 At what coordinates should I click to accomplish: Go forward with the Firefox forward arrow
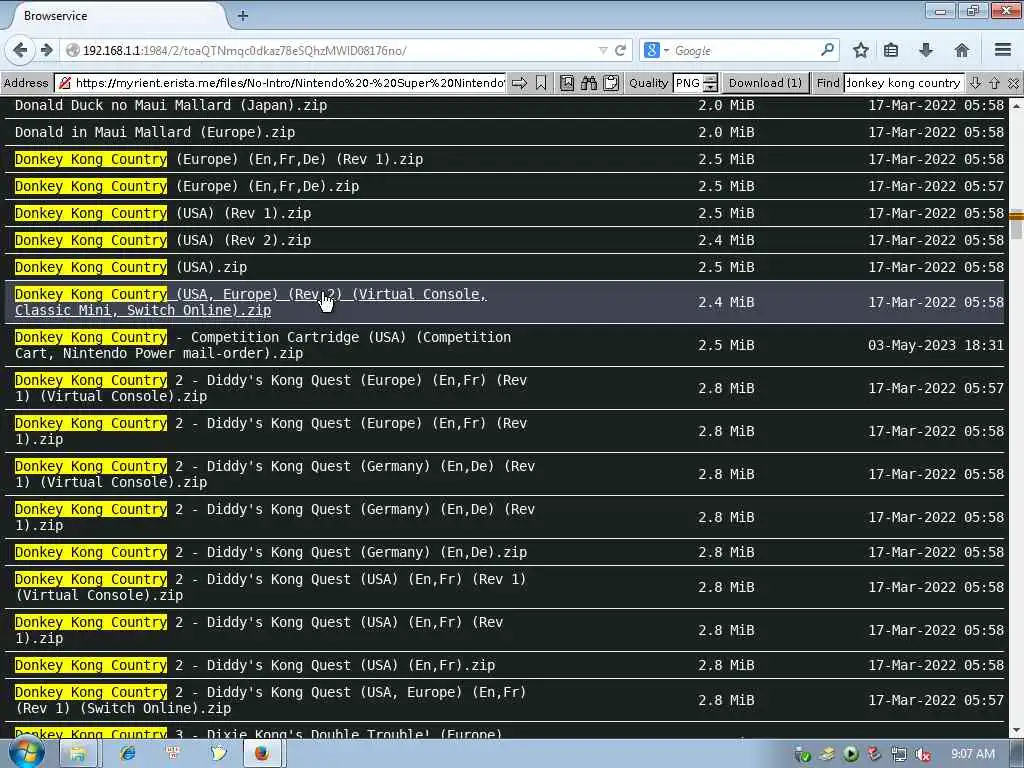(x=46, y=50)
